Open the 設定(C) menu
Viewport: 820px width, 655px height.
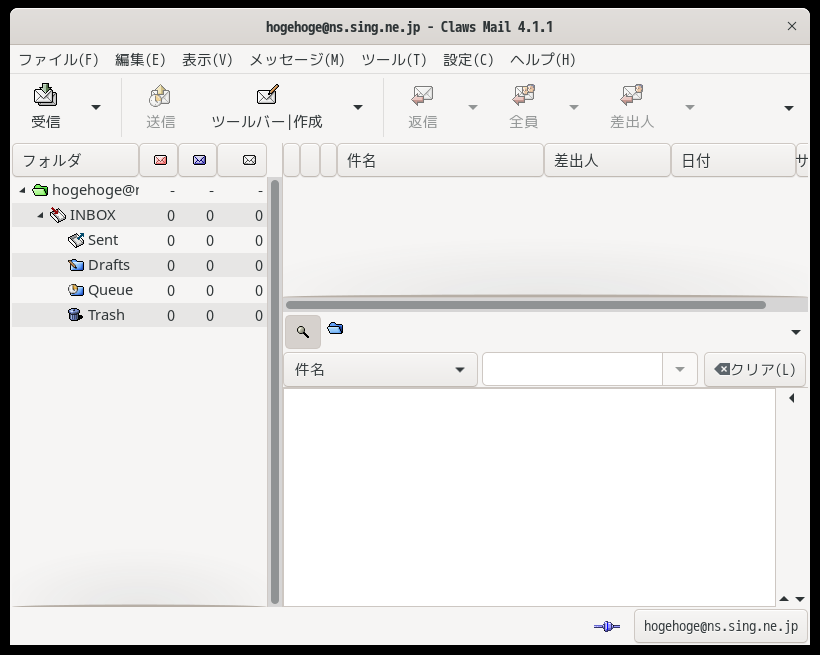pos(468,60)
